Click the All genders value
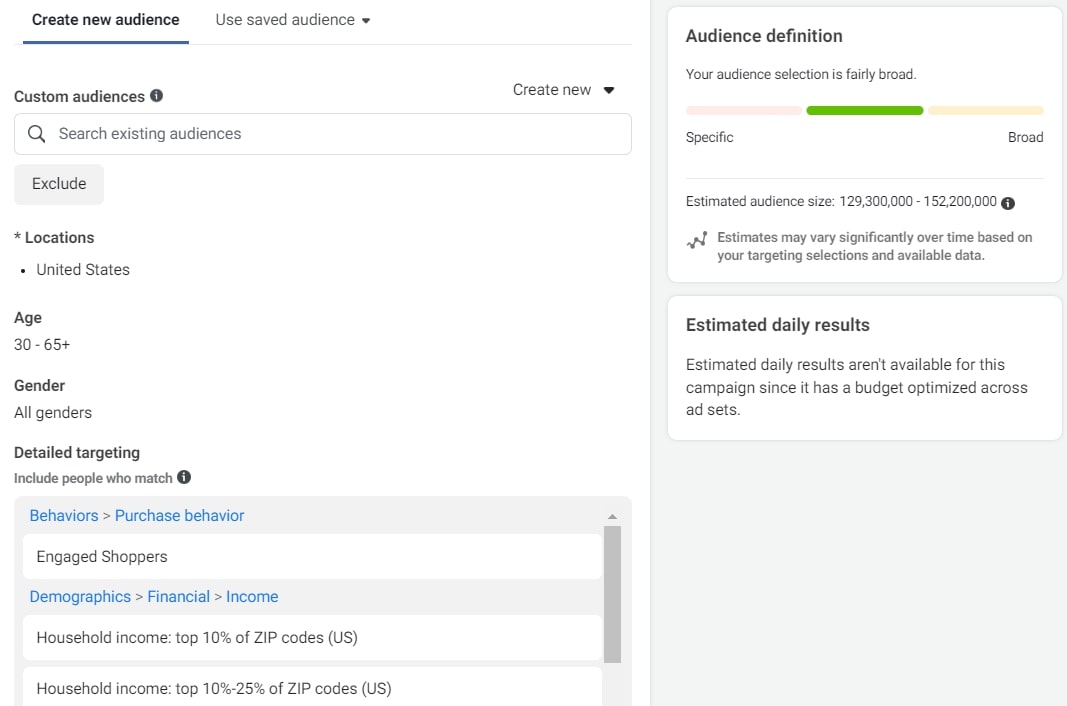The image size is (1067, 706). tap(53, 413)
